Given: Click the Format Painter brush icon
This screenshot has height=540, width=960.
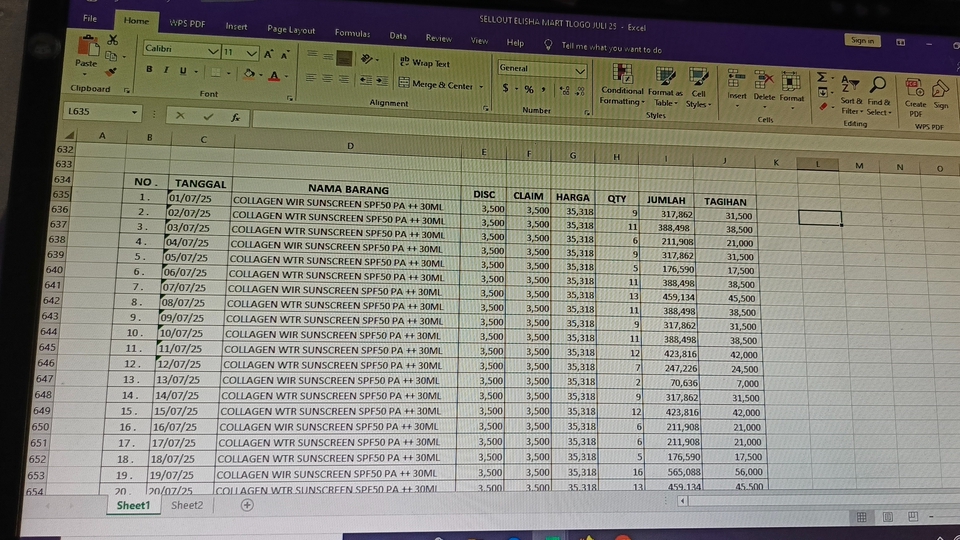Looking at the screenshot, I should [111, 72].
